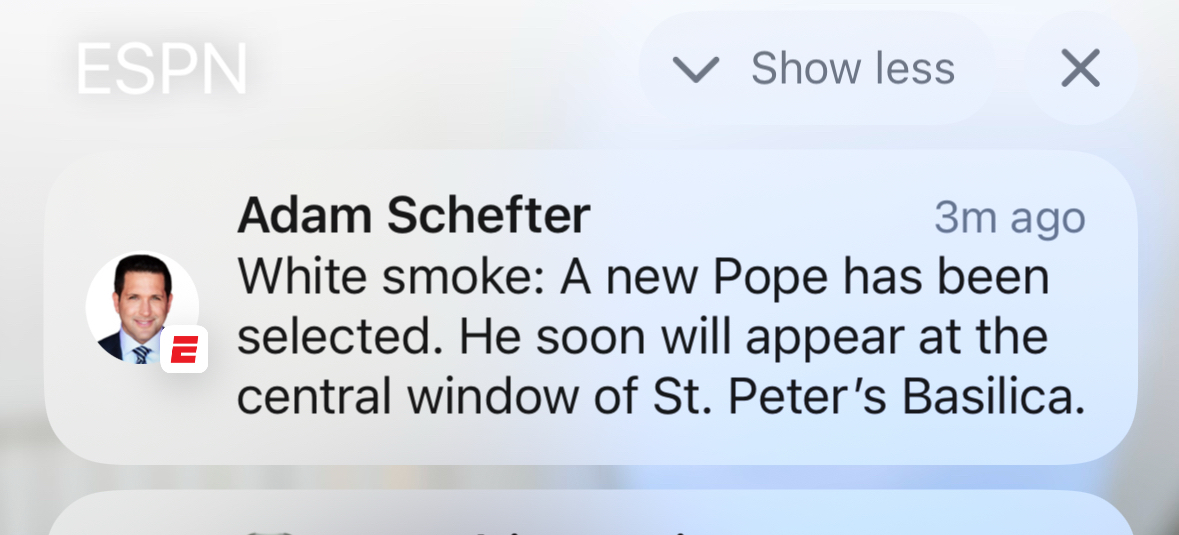This screenshot has width=1179, height=535.
Task: Tap the ESPN app group title
Action: 162,69
